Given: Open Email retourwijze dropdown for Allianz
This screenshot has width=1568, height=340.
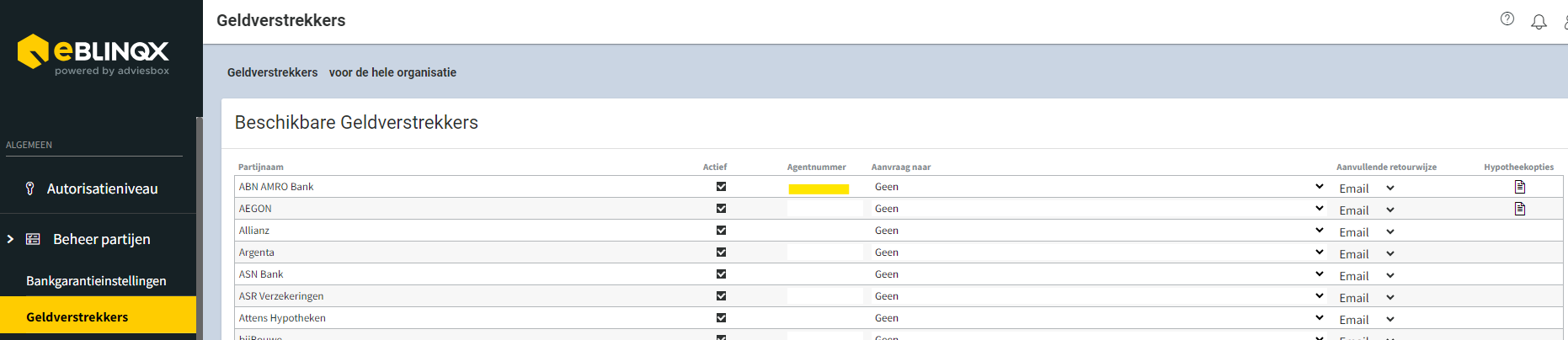Looking at the screenshot, I should (1367, 231).
